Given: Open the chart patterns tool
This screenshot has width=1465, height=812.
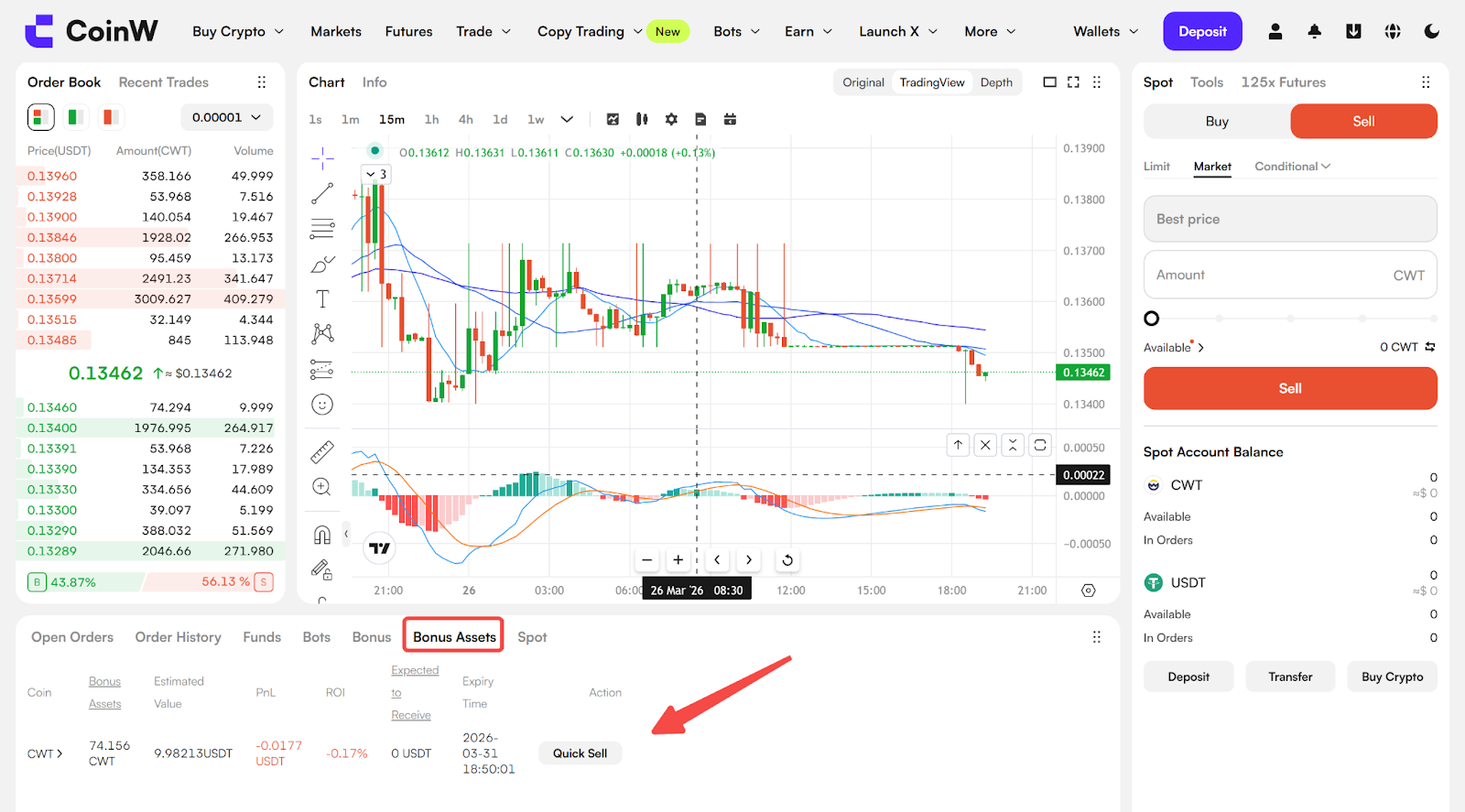Looking at the screenshot, I should (x=322, y=334).
